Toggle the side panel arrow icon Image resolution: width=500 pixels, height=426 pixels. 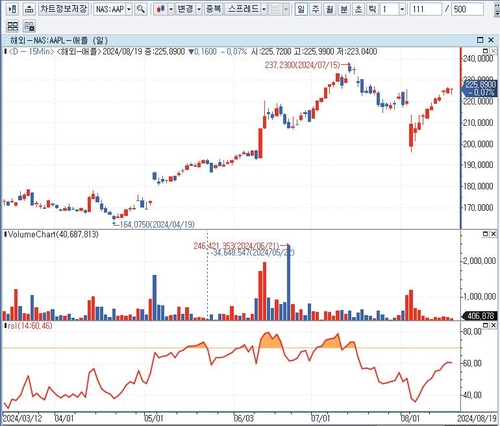[12, 9]
